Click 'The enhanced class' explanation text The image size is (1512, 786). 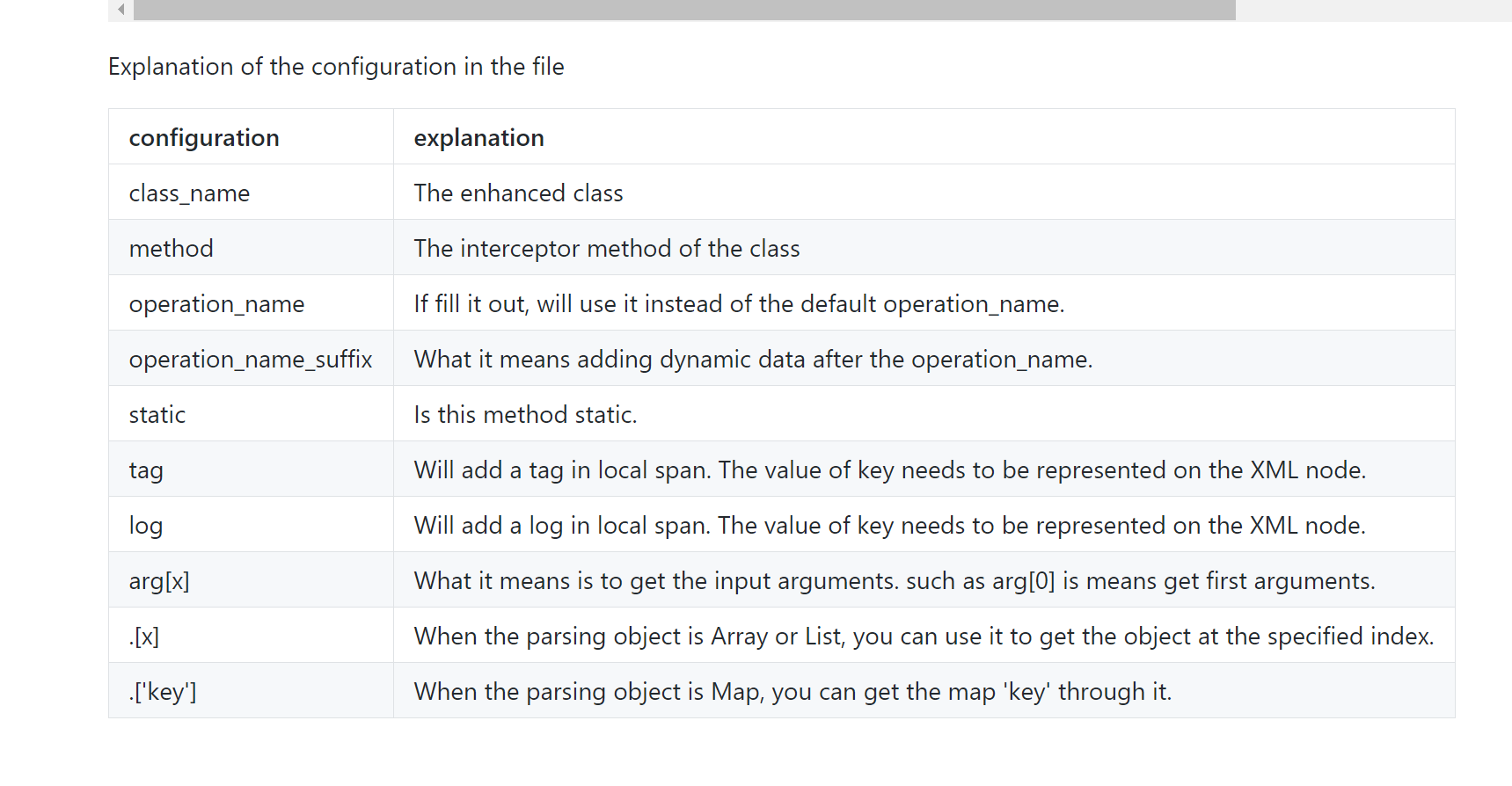[x=518, y=193]
